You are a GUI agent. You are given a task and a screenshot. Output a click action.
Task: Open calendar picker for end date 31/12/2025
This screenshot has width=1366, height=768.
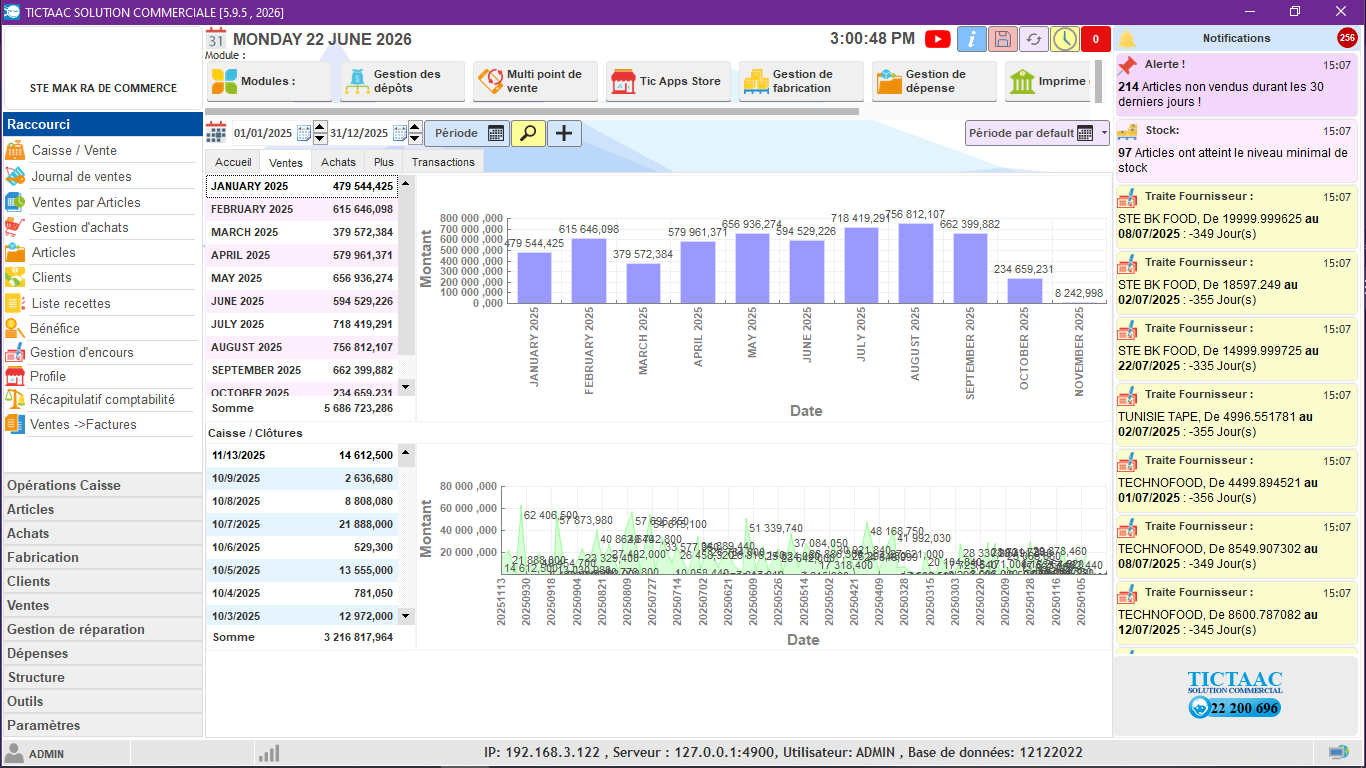point(400,133)
